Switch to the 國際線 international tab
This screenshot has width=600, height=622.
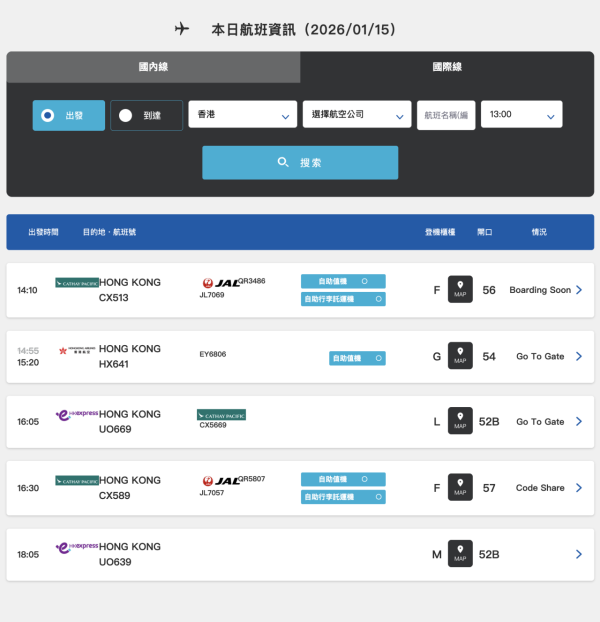point(447,67)
